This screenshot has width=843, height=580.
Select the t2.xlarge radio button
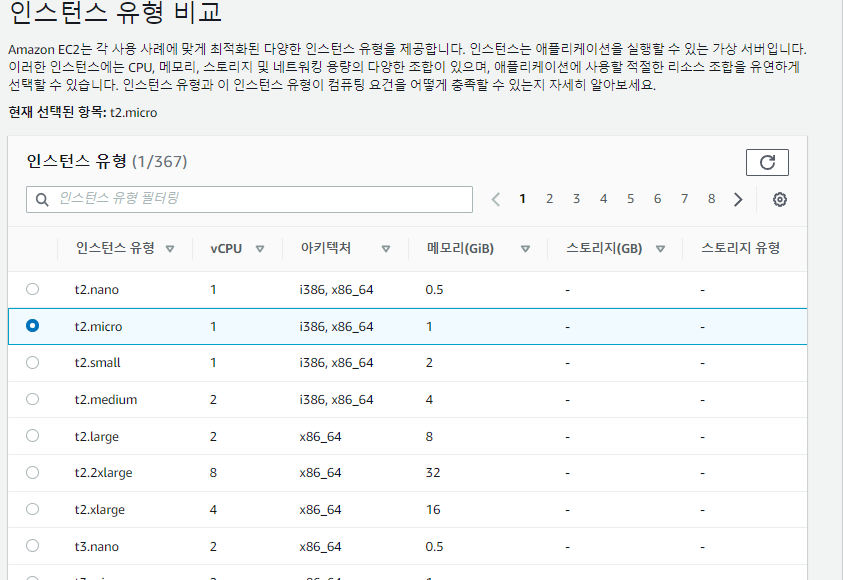(x=32, y=509)
